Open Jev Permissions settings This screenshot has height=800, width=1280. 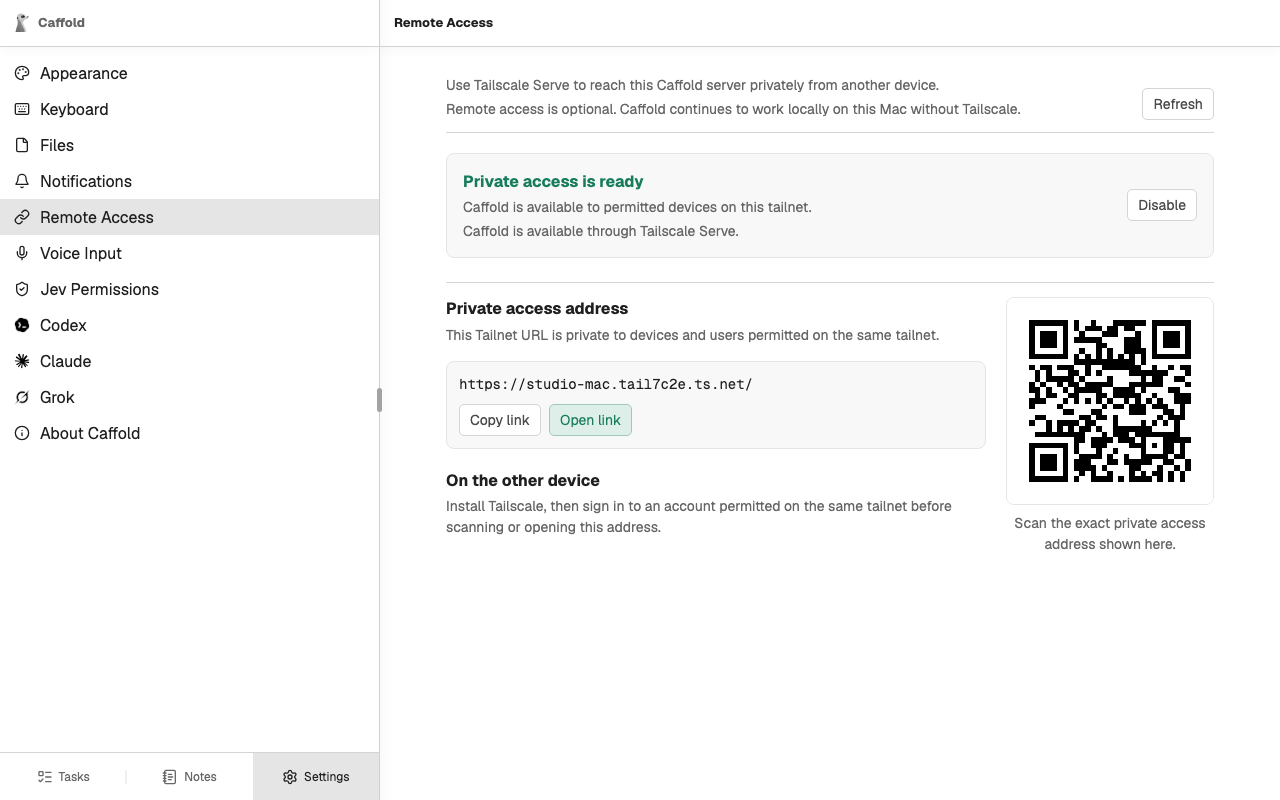[x=189, y=289]
